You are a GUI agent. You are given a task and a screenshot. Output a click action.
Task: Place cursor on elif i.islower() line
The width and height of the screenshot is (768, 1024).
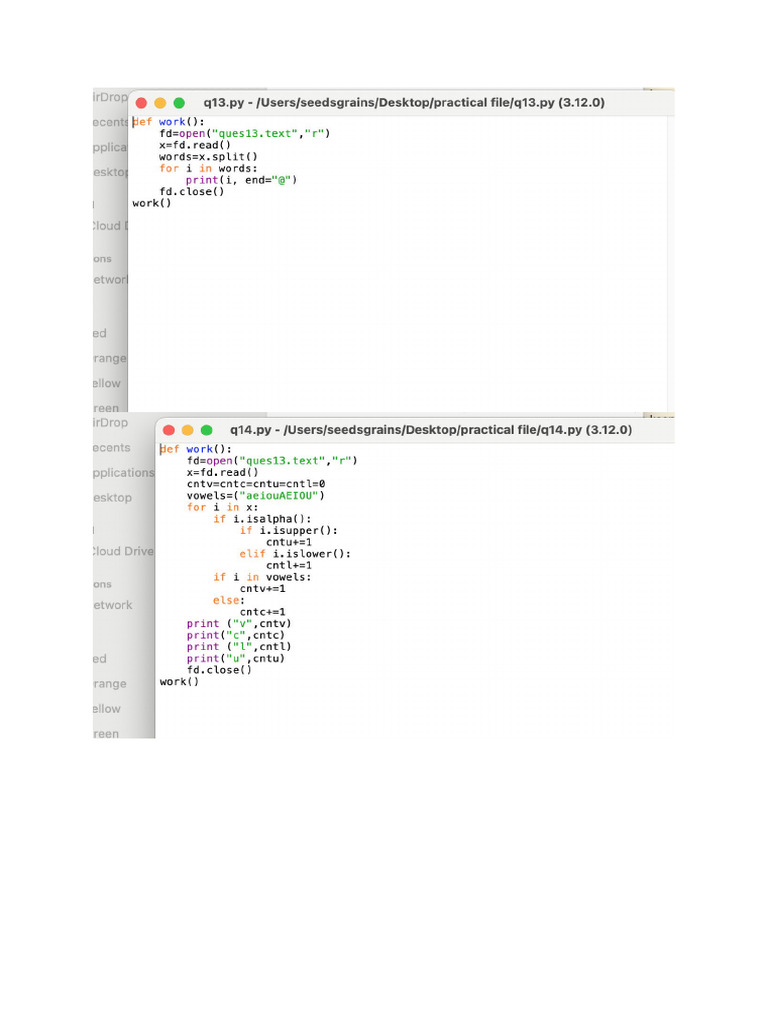(295, 554)
